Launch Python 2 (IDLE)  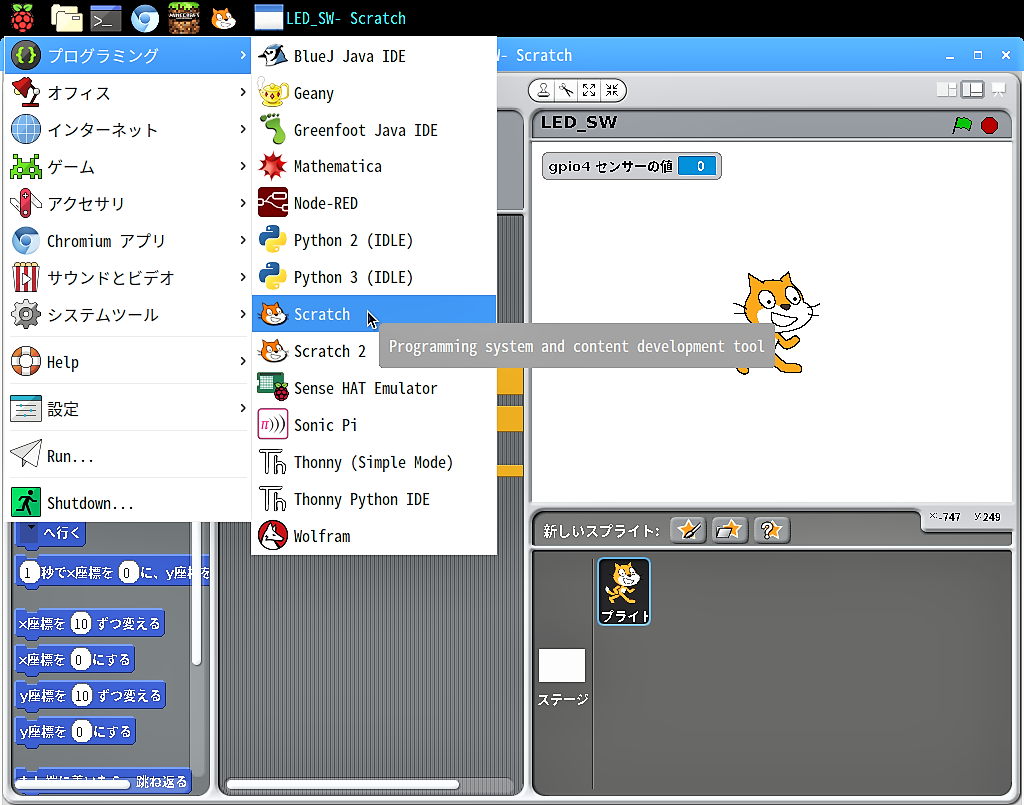[x=374, y=240]
